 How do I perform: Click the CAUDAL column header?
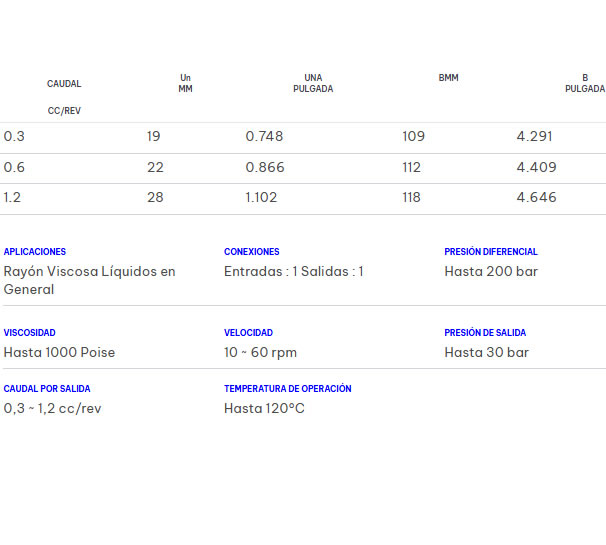[64, 84]
